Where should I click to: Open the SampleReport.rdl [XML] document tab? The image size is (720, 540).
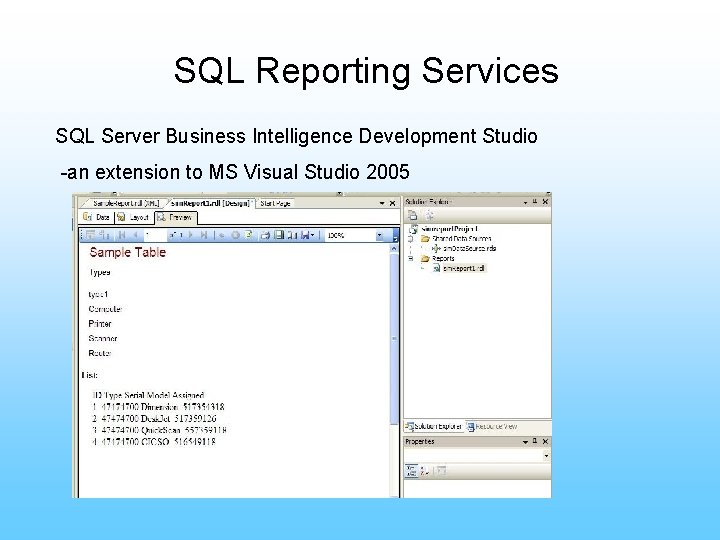pyautogui.click(x=125, y=203)
